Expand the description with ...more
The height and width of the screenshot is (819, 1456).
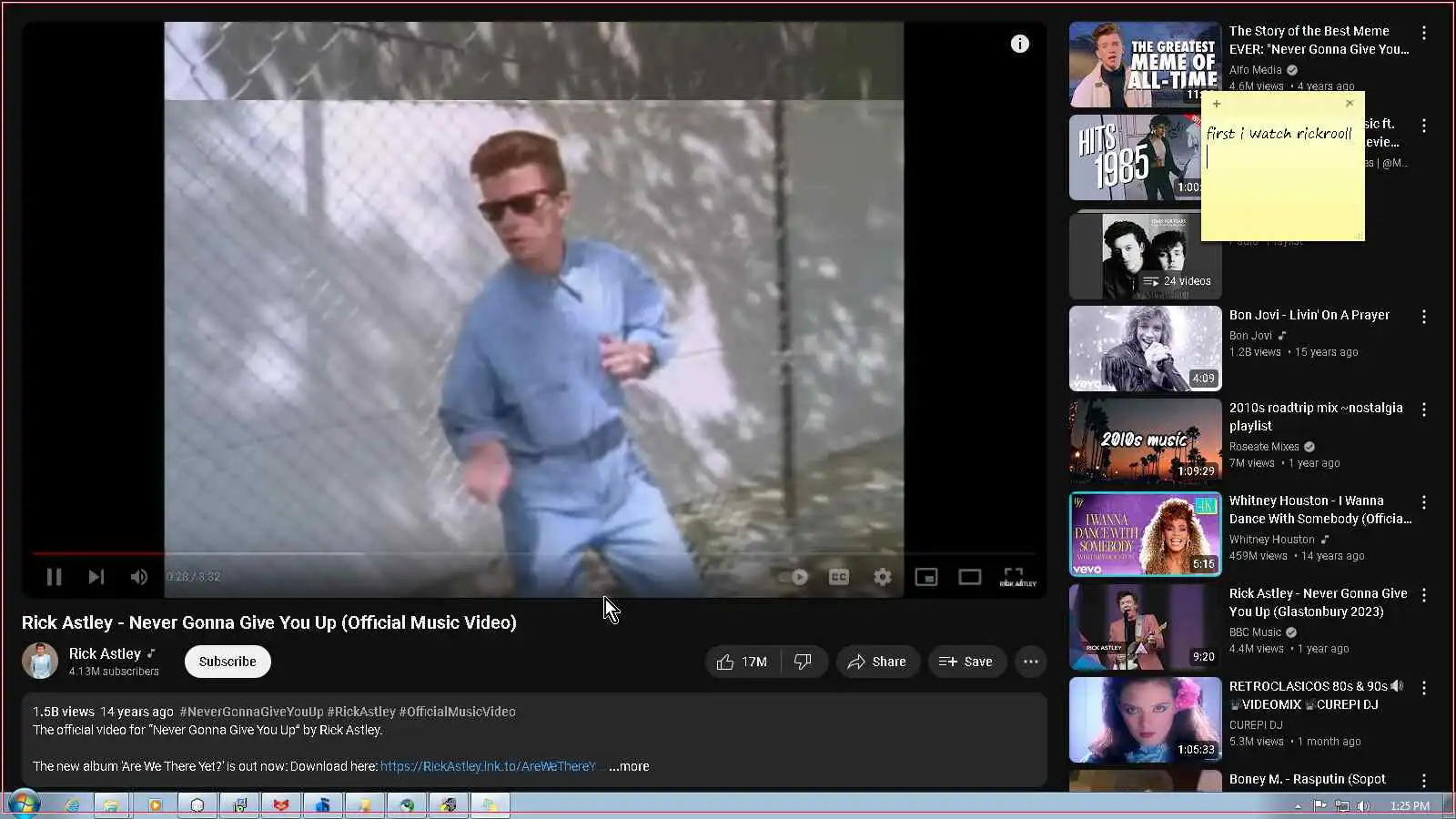click(629, 766)
